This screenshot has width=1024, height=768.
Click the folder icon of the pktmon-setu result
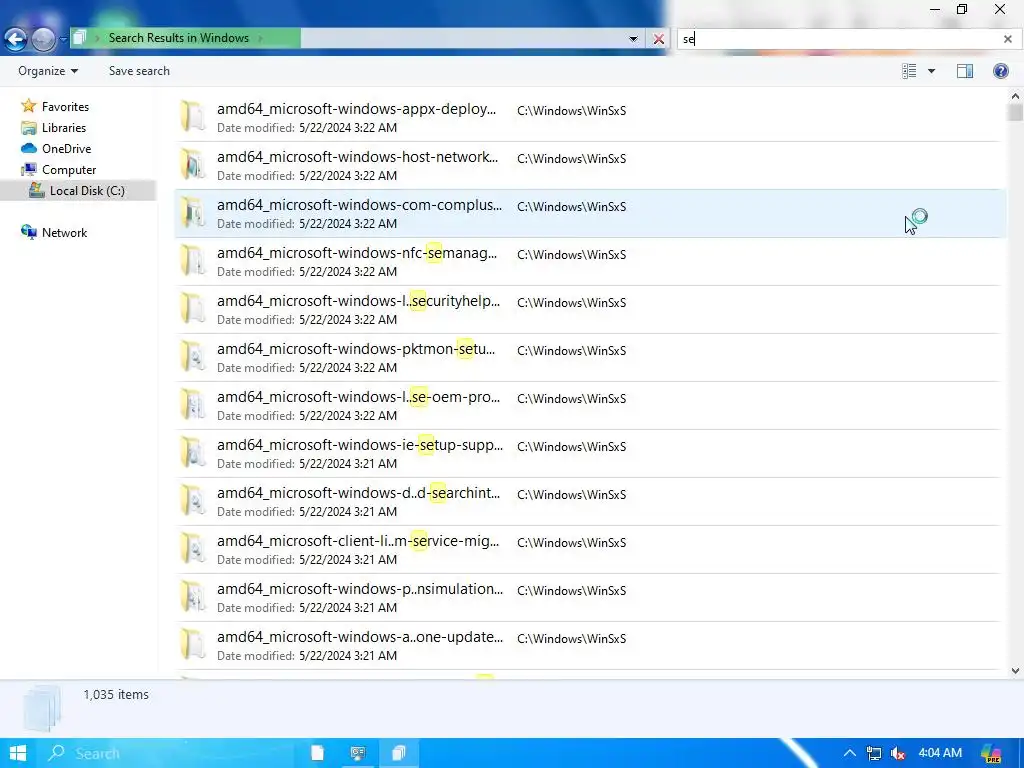(x=193, y=357)
